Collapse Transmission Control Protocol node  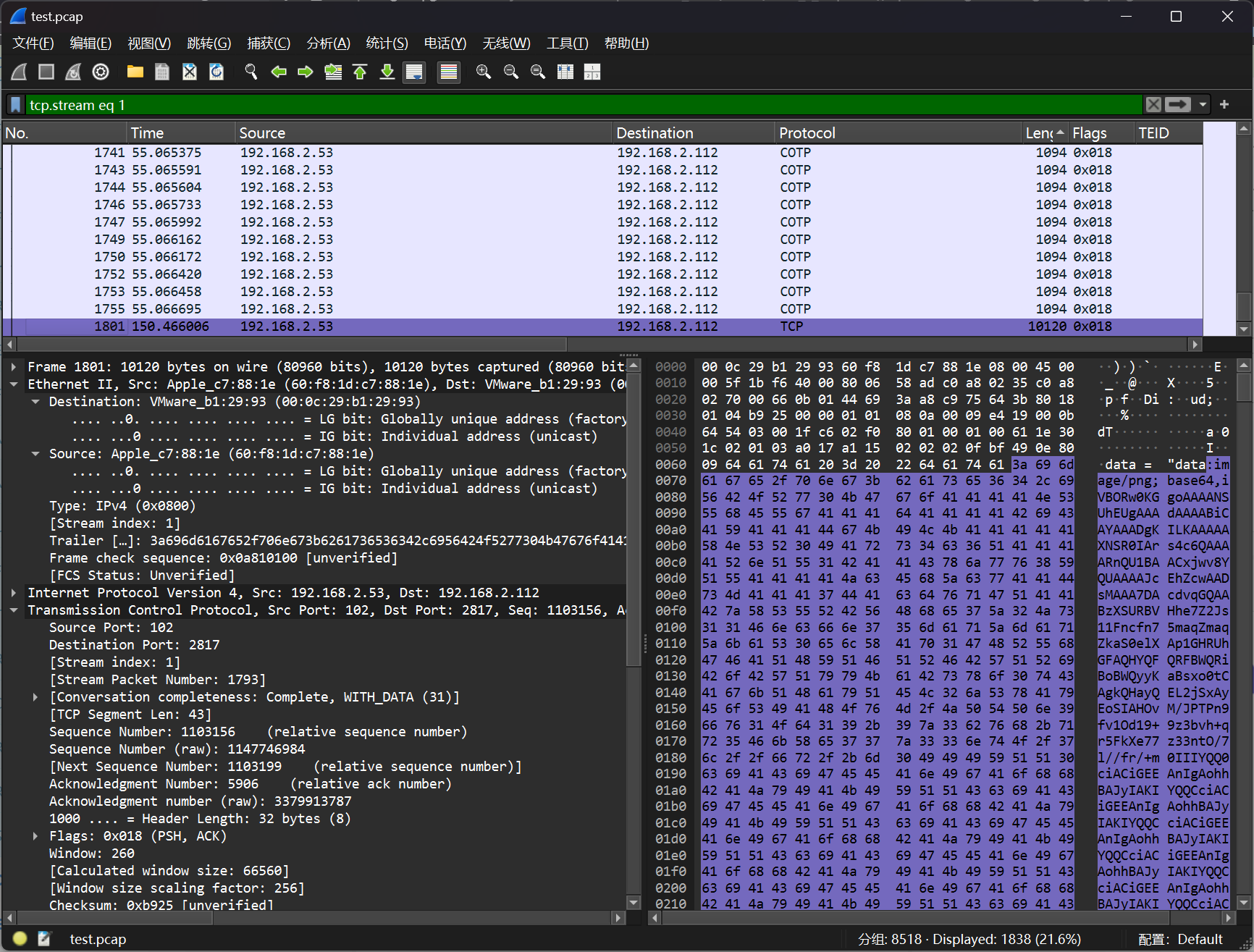tap(14, 610)
